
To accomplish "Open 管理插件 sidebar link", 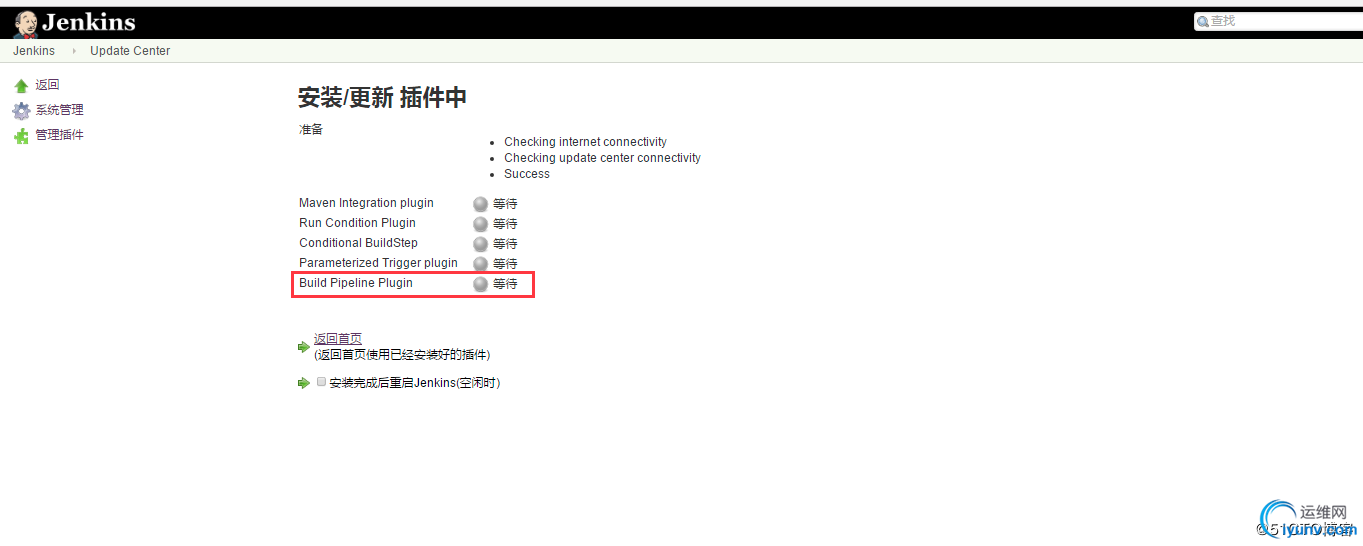I will click(x=60, y=135).
